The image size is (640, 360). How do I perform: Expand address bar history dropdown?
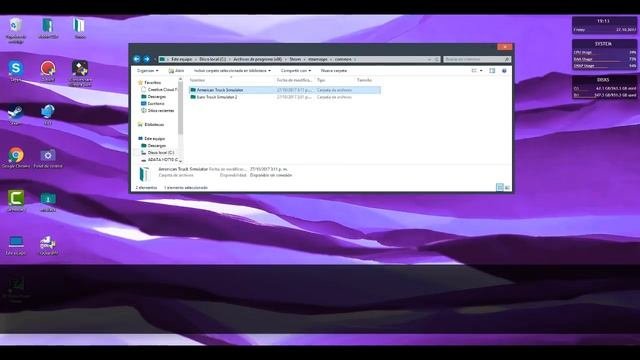[429, 59]
